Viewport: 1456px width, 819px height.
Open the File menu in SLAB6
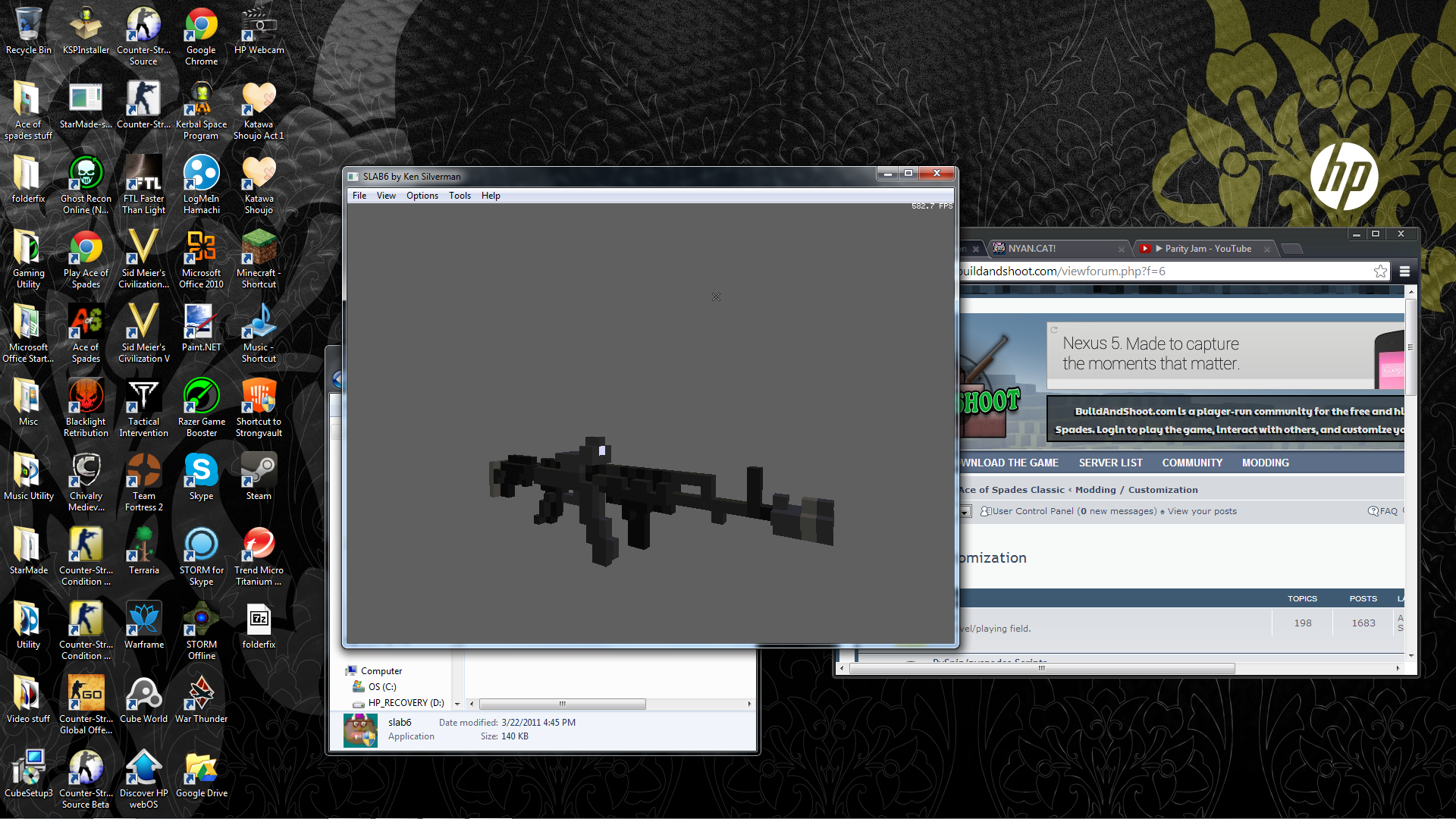pos(359,195)
